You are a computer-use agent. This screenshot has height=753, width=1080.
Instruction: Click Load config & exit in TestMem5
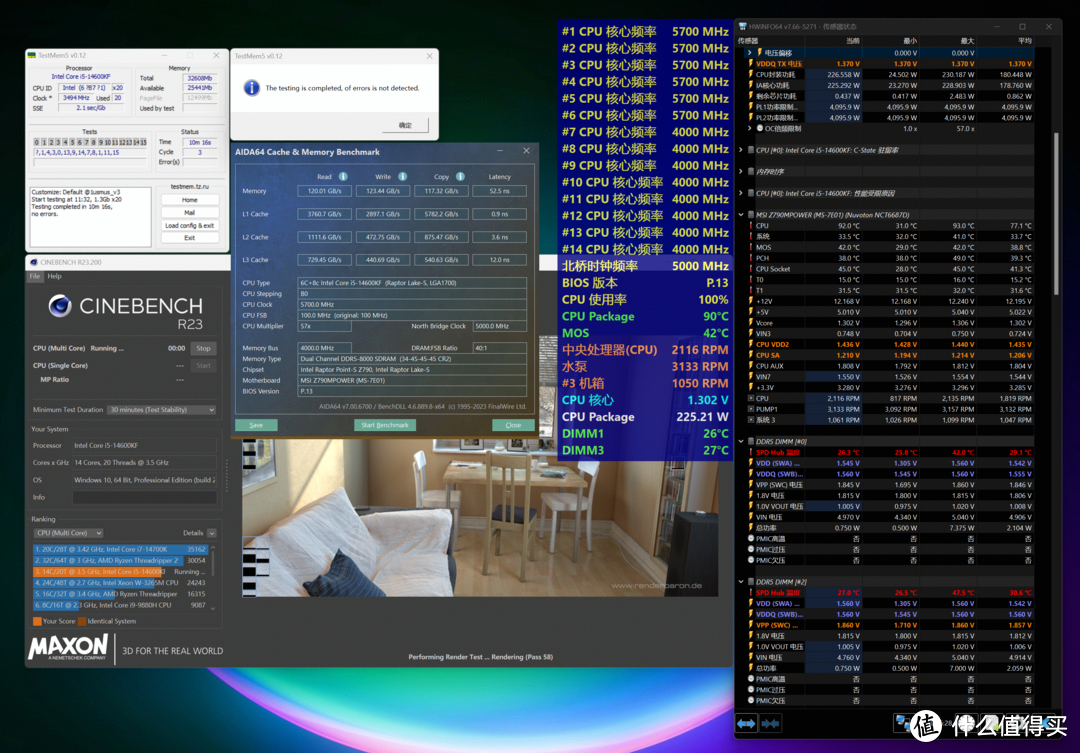point(189,225)
